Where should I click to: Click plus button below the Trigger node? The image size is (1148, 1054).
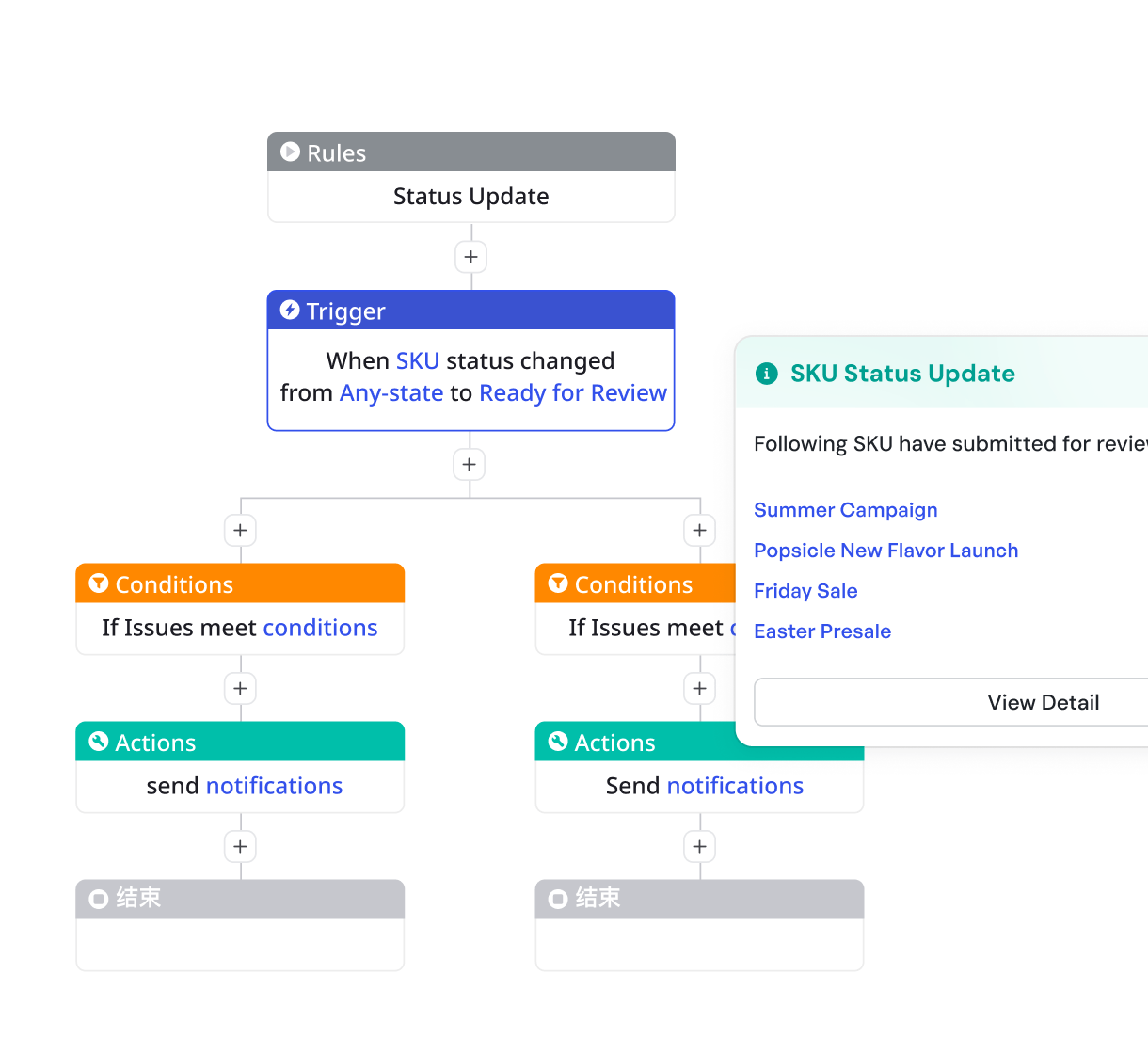tap(470, 465)
